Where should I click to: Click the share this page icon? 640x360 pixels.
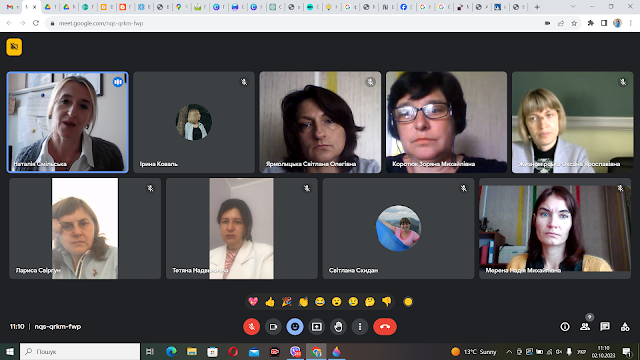pyautogui.click(x=561, y=23)
